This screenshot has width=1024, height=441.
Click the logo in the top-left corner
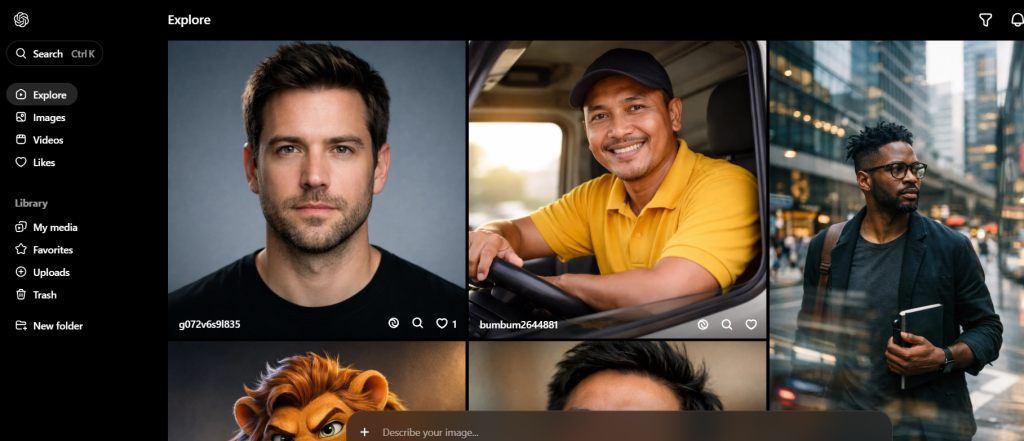(21, 20)
